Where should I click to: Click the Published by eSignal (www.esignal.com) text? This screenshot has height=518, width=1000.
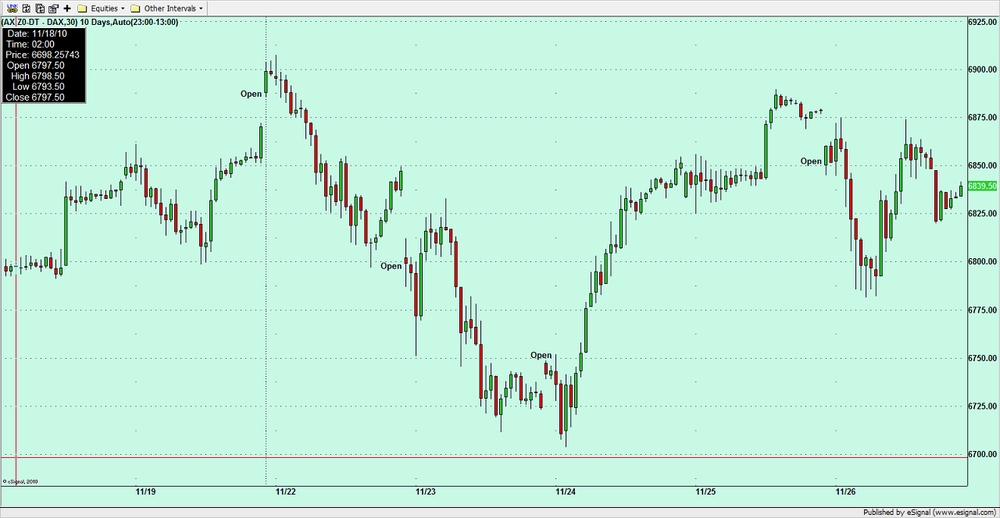click(x=930, y=512)
